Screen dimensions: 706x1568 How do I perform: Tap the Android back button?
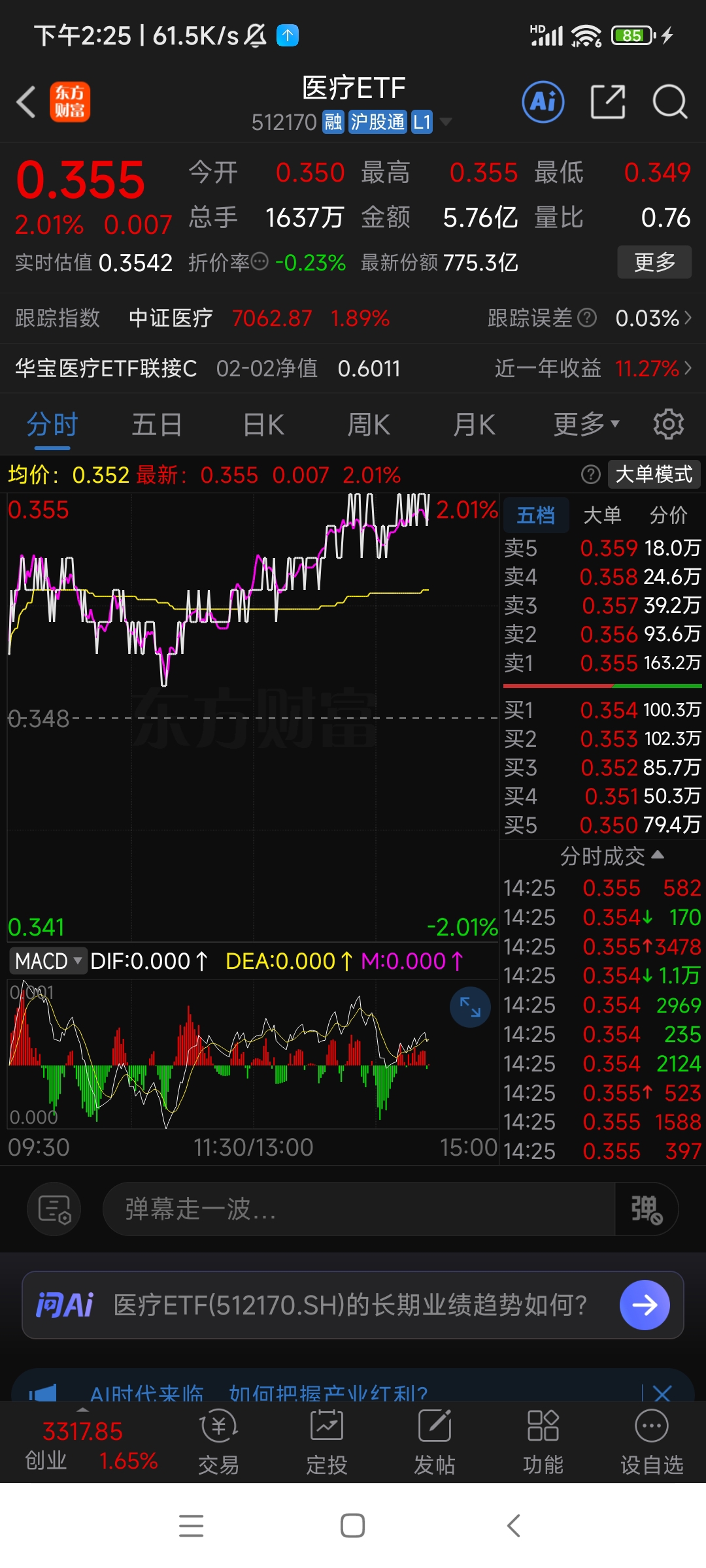[x=514, y=1526]
